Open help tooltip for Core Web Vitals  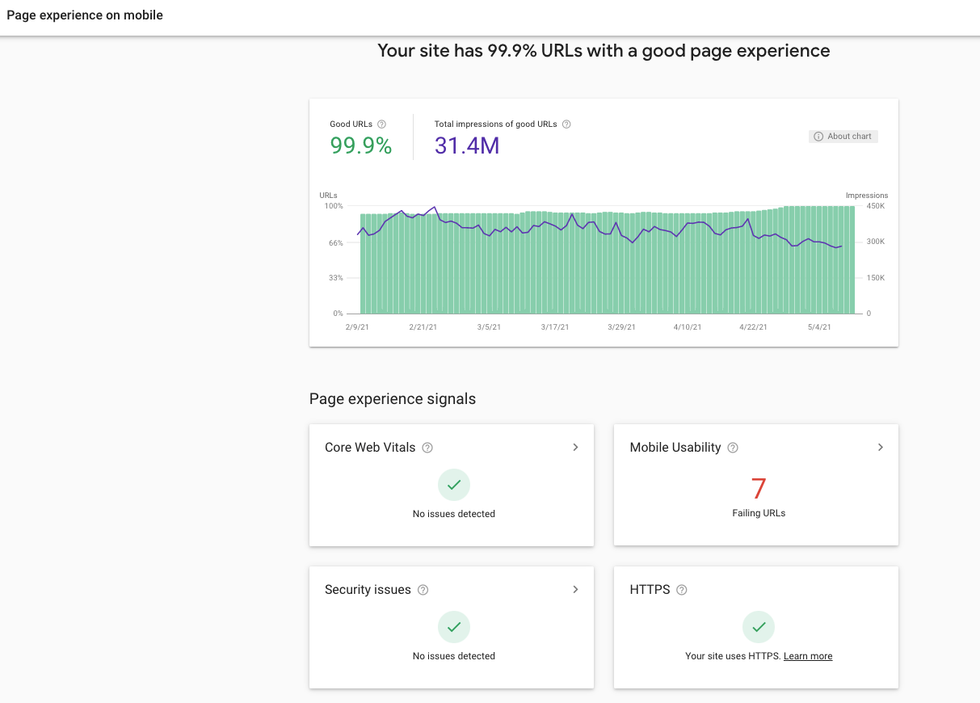(x=427, y=448)
